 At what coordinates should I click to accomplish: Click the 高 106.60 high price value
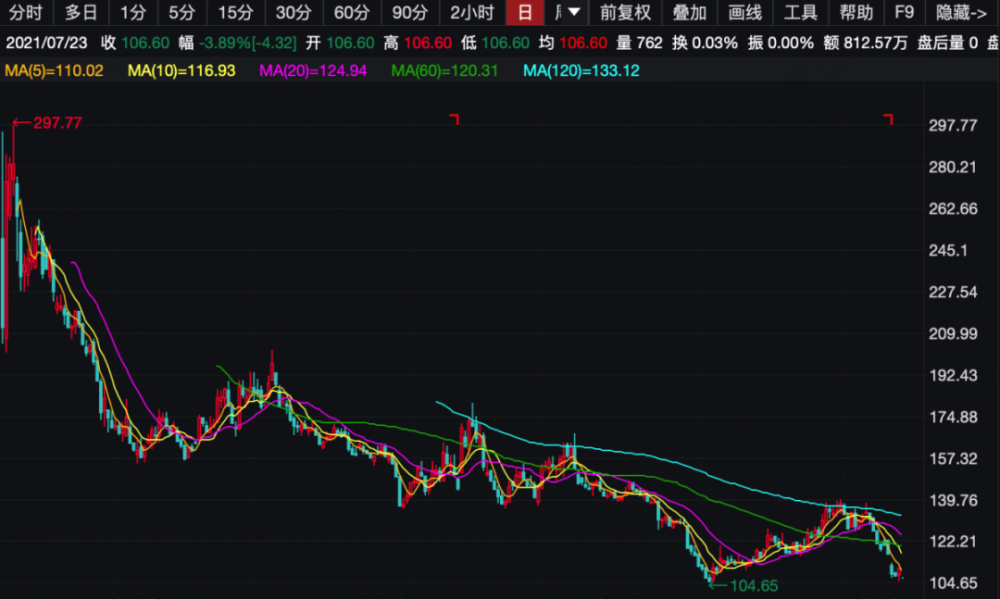[x=418, y=43]
